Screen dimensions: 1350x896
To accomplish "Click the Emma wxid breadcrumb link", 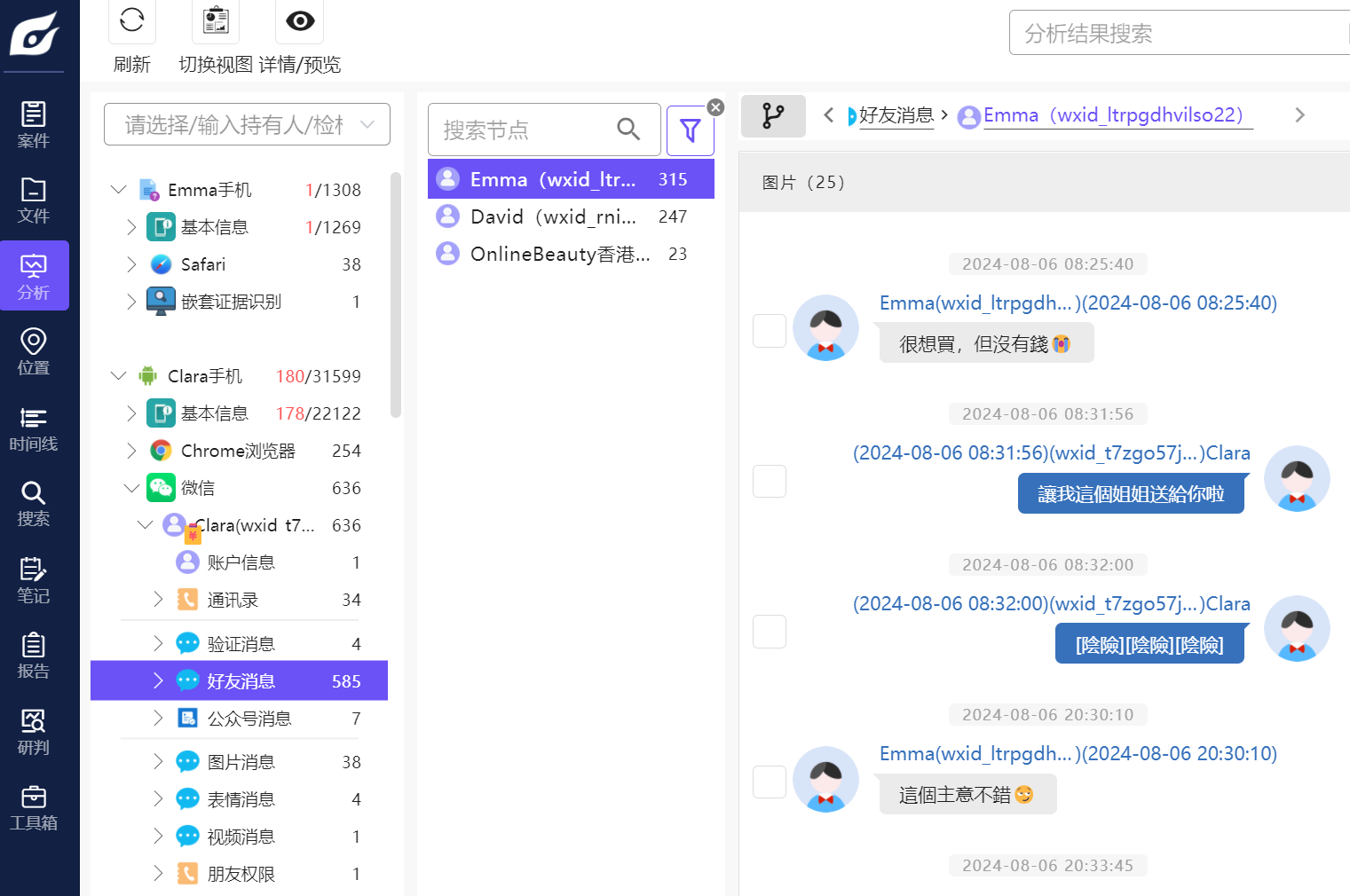I will point(1113,115).
